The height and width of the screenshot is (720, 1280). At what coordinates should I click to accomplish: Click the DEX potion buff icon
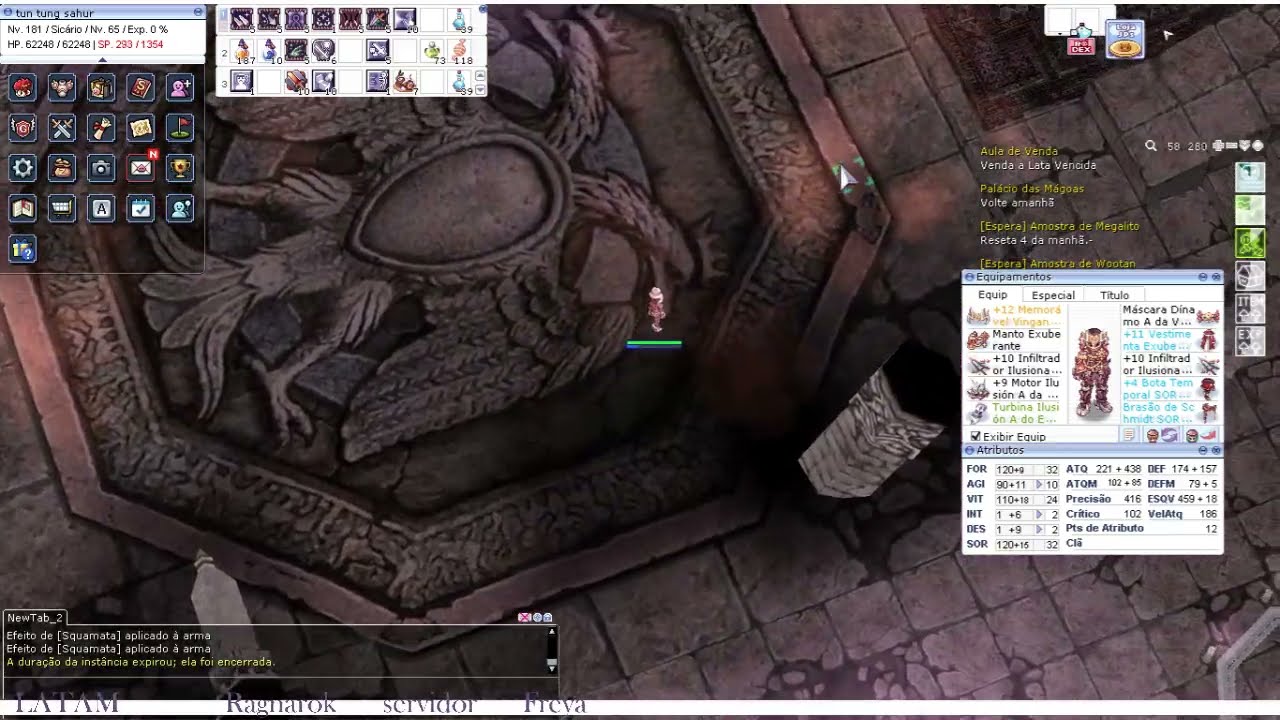point(1081,39)
